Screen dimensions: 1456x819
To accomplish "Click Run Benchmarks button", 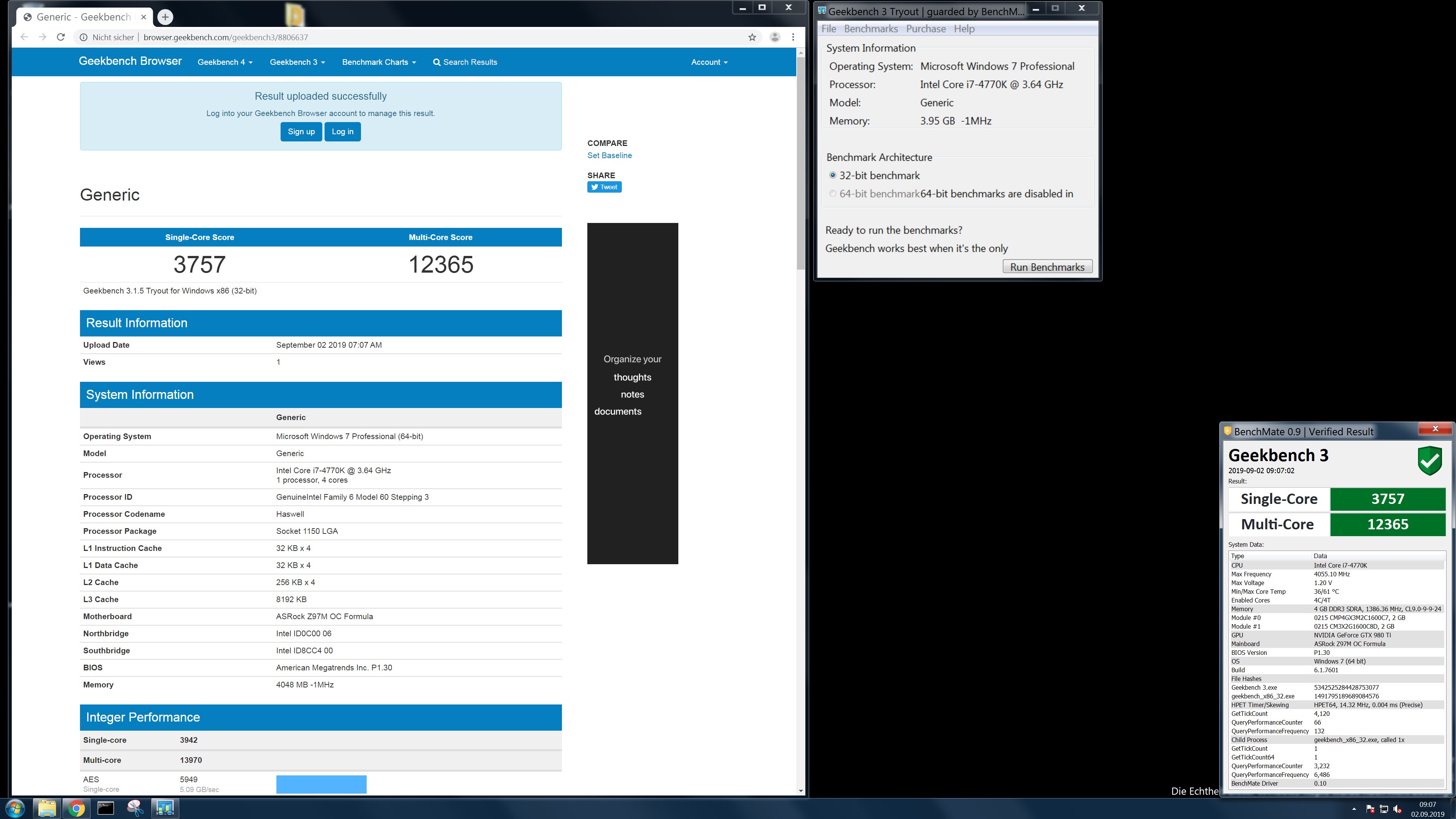I will tap(1047, 267).
